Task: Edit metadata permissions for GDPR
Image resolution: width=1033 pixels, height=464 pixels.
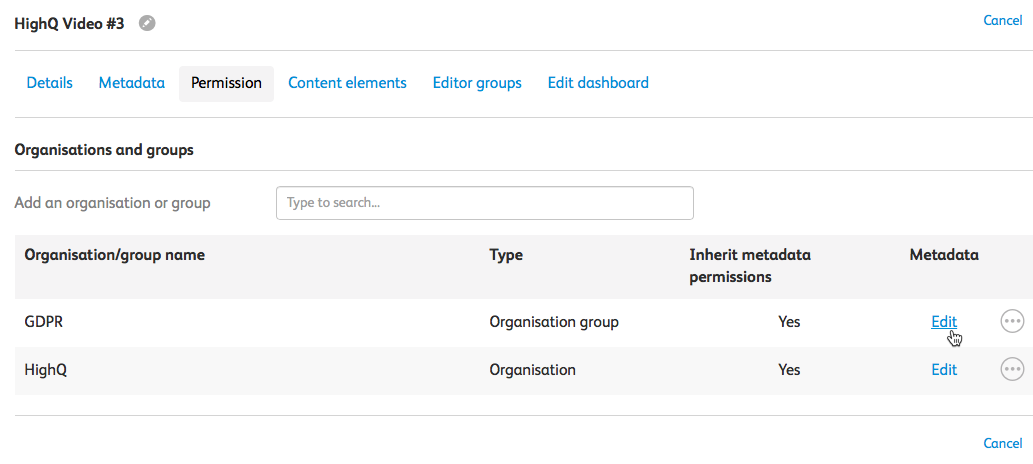Action: point(944,321)
